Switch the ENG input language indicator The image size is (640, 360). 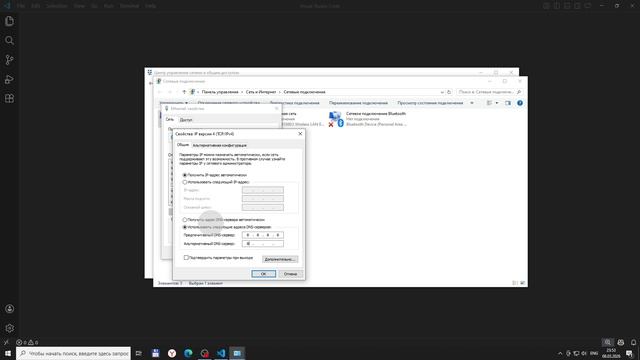point(594,353)
